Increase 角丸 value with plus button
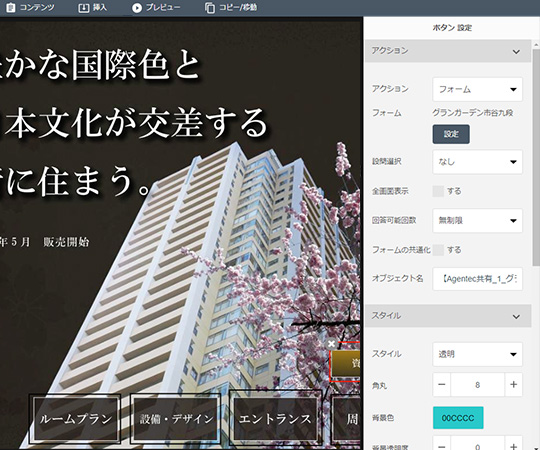This screenshot has height=450, width=540. (513, 385)
